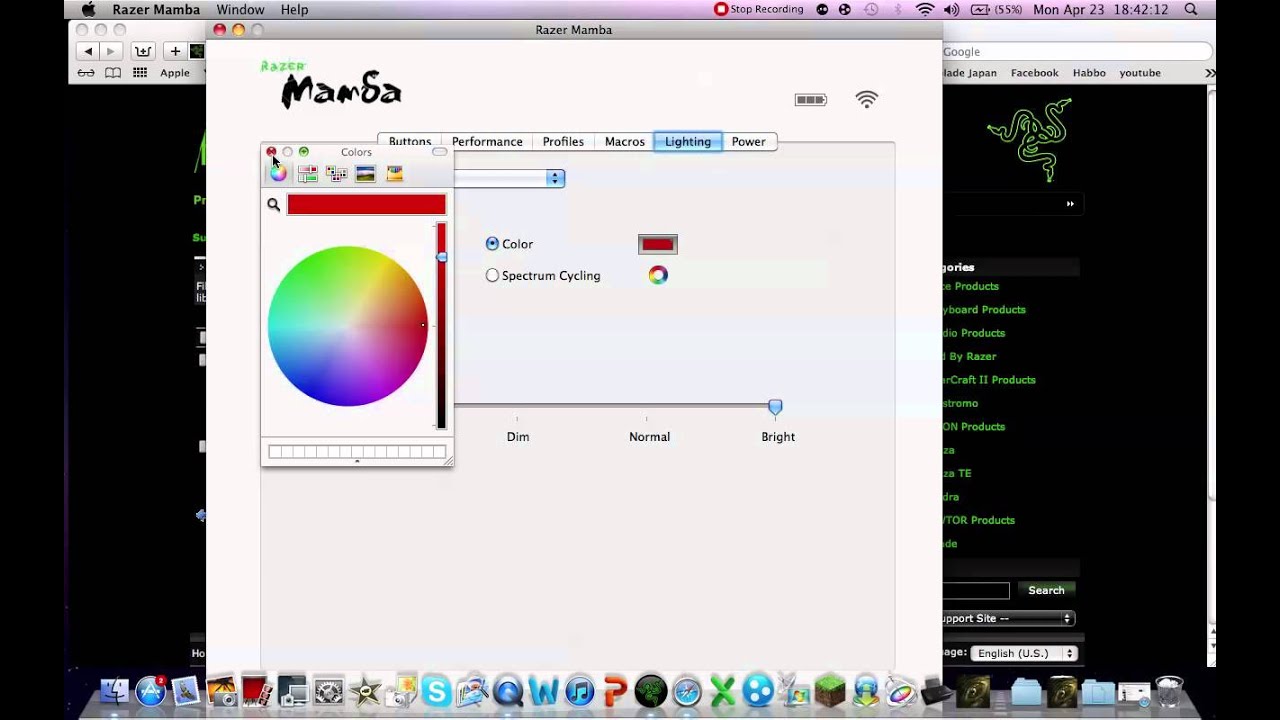Viewport: 1280px width, 720px height.
Task: Select the Spectrum Cycling radio button
Action: pyautogui.click(x=492, y=275)
